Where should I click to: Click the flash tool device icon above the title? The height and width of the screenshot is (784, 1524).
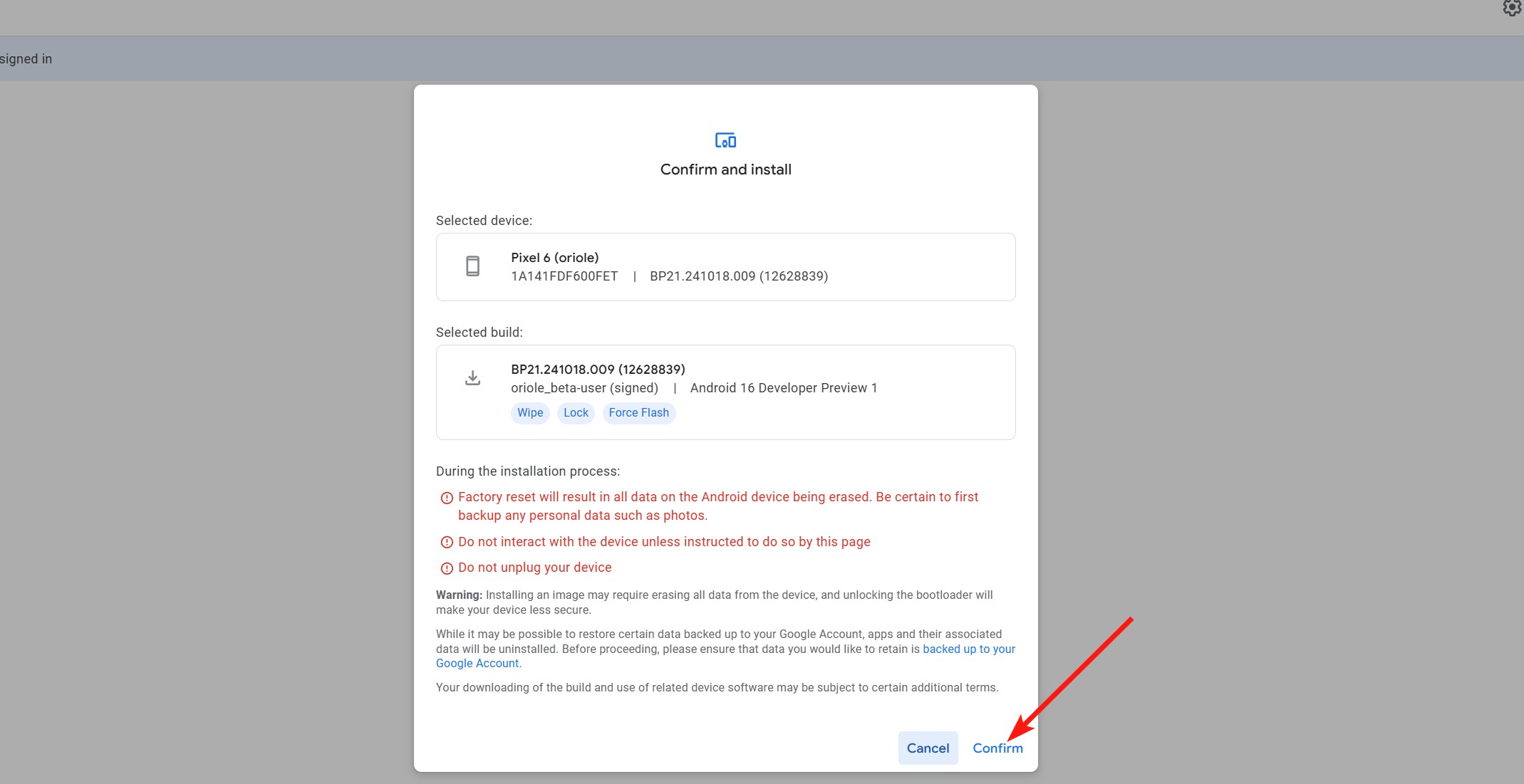[725, 140]
